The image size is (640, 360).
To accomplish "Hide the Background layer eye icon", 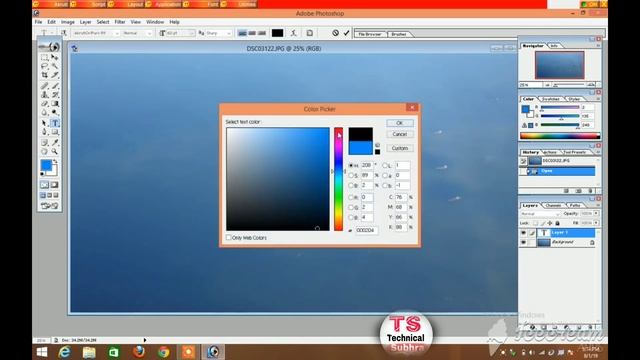I will coord(523,242).
